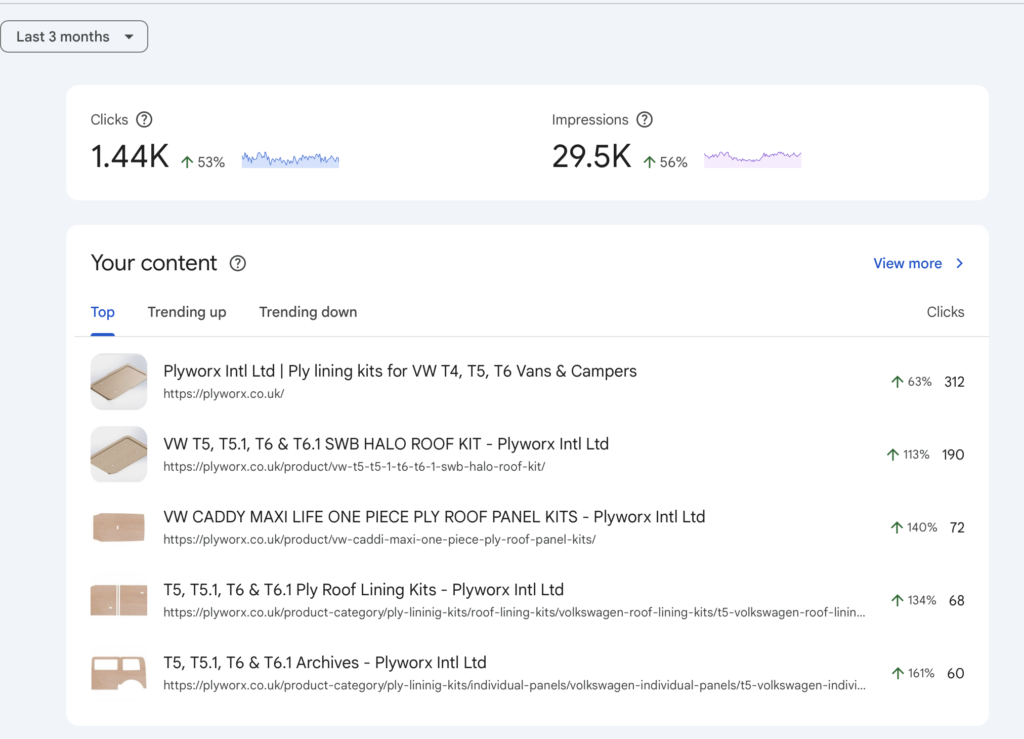Click the help icon beside Impressions
The width and height of the screenshot is (1024, 739).
pos(645,119)
